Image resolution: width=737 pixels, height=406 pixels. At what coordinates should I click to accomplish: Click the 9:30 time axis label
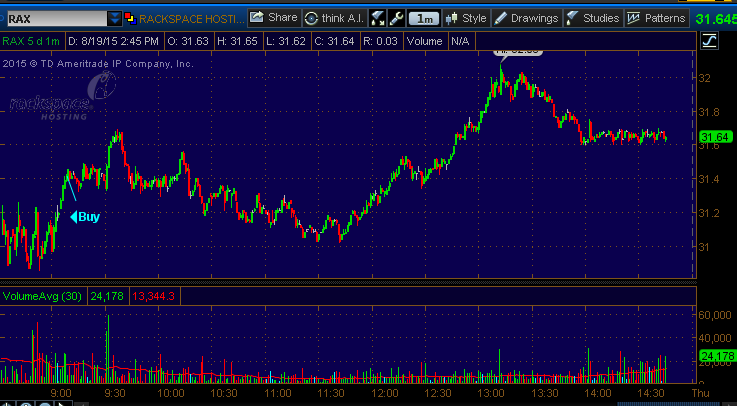click(114, 393)
